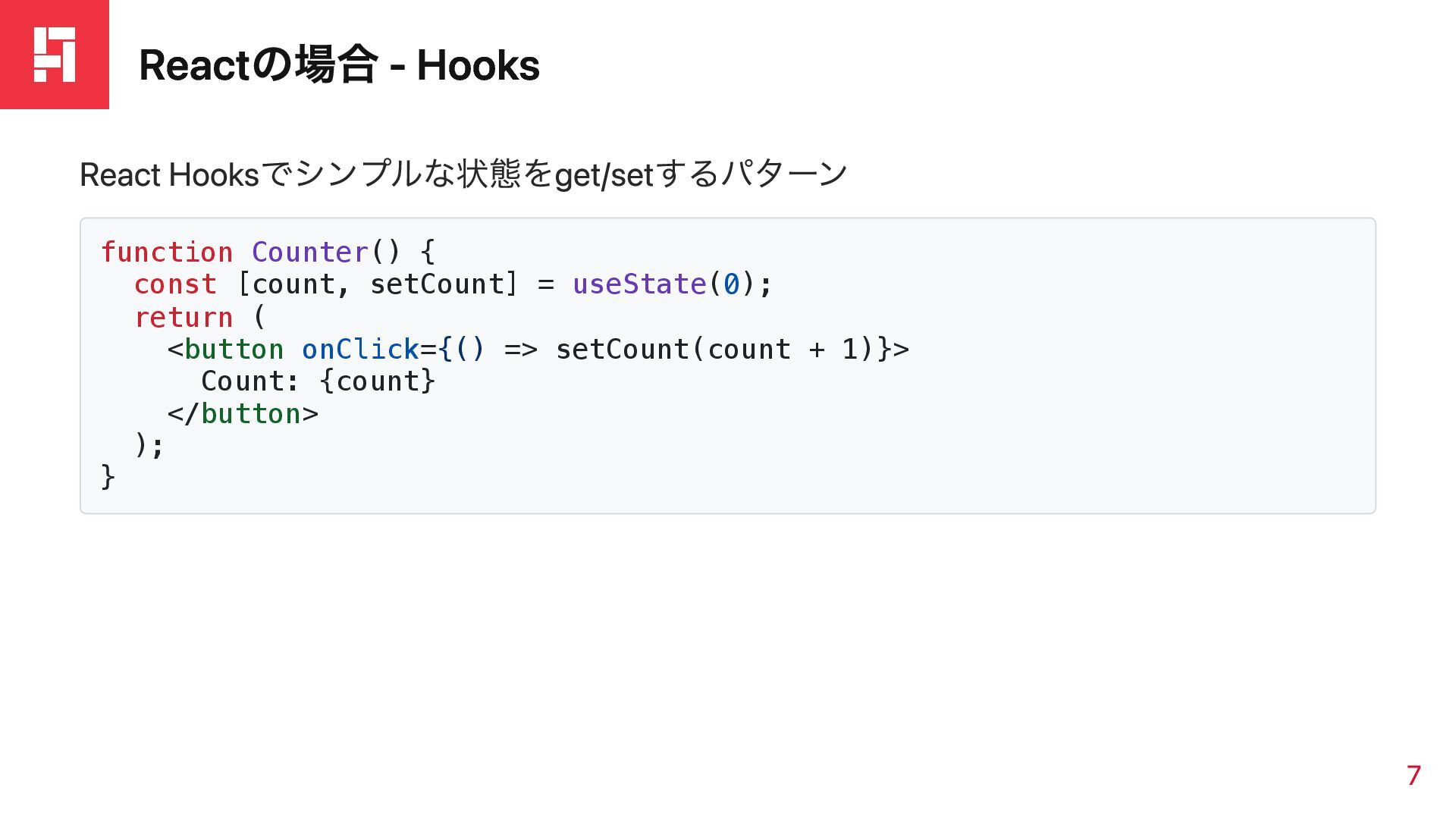Click the purple "useState" hook call

(x=639, y=284)
